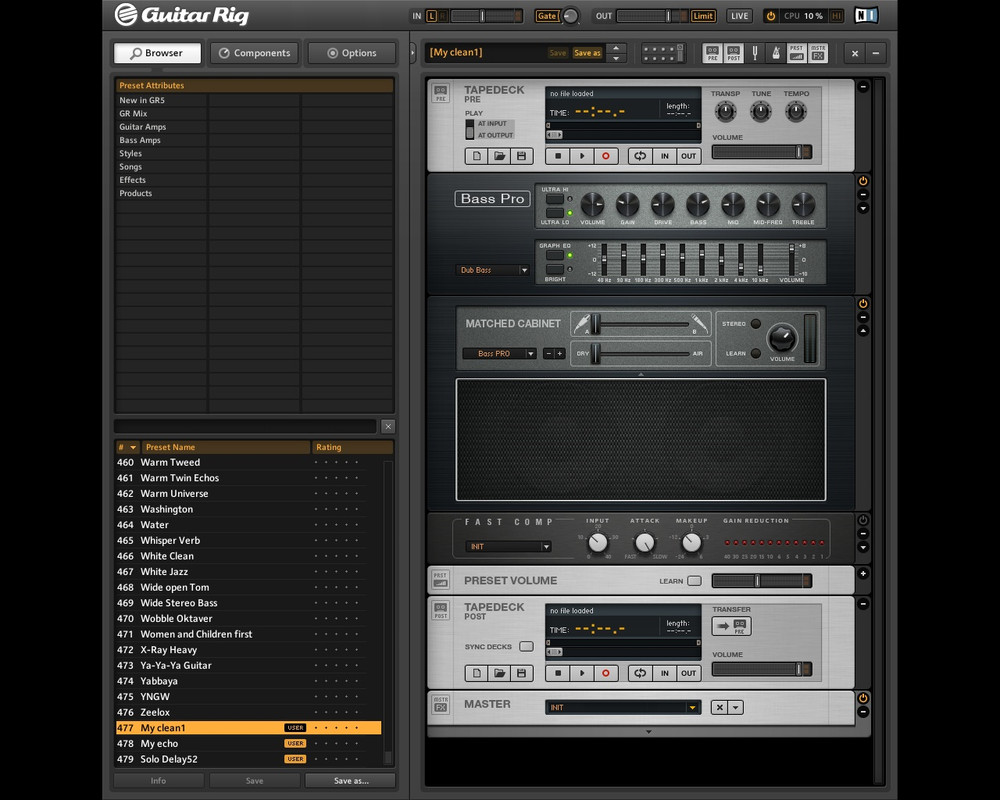Image resolution: width=1000 pixels, height=800 pixels.
Task: Enable loop in Tapedeck Post
Action: pos(640,673)
